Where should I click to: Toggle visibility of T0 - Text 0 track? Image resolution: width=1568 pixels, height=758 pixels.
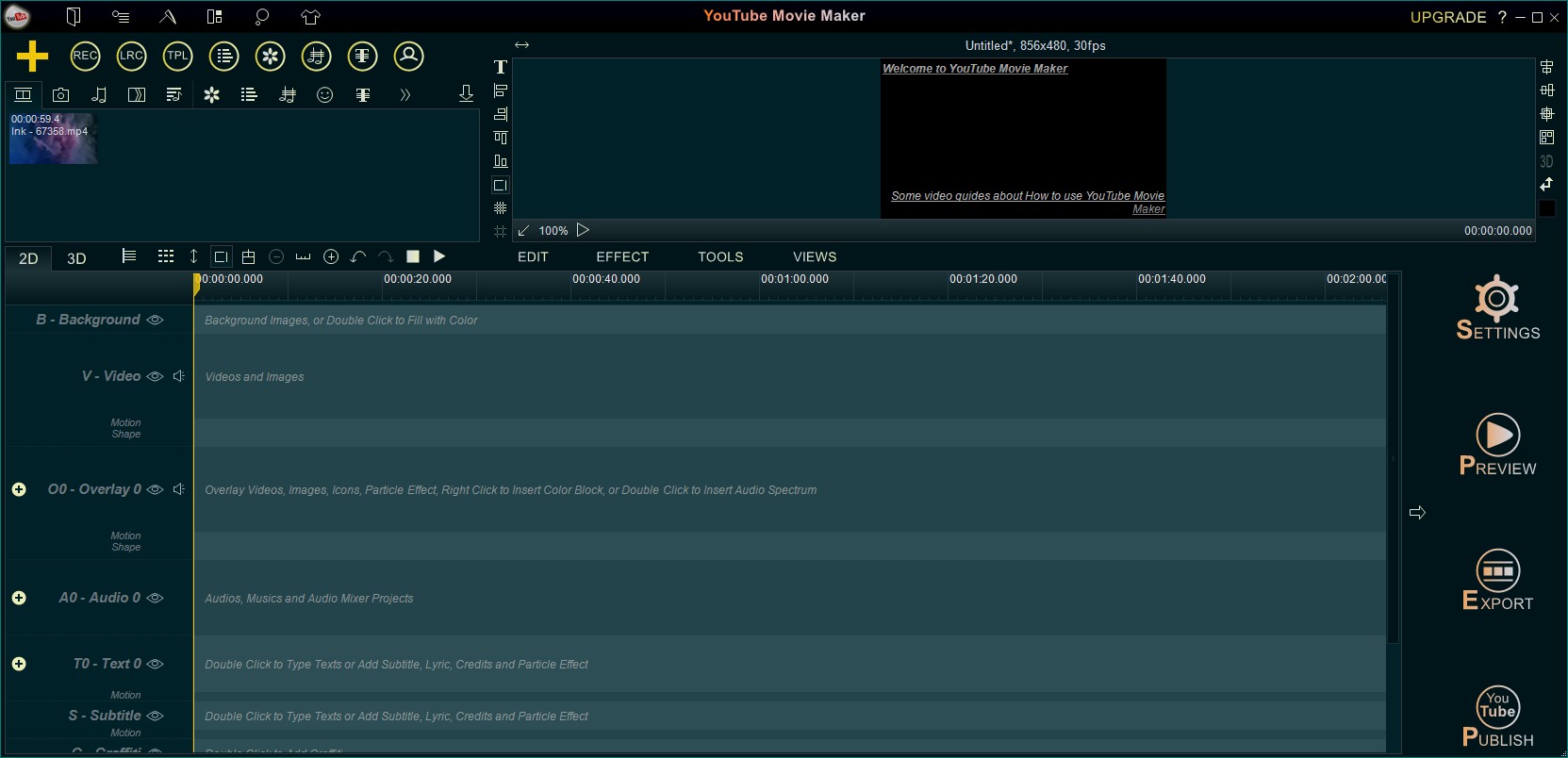pos(156,664)
